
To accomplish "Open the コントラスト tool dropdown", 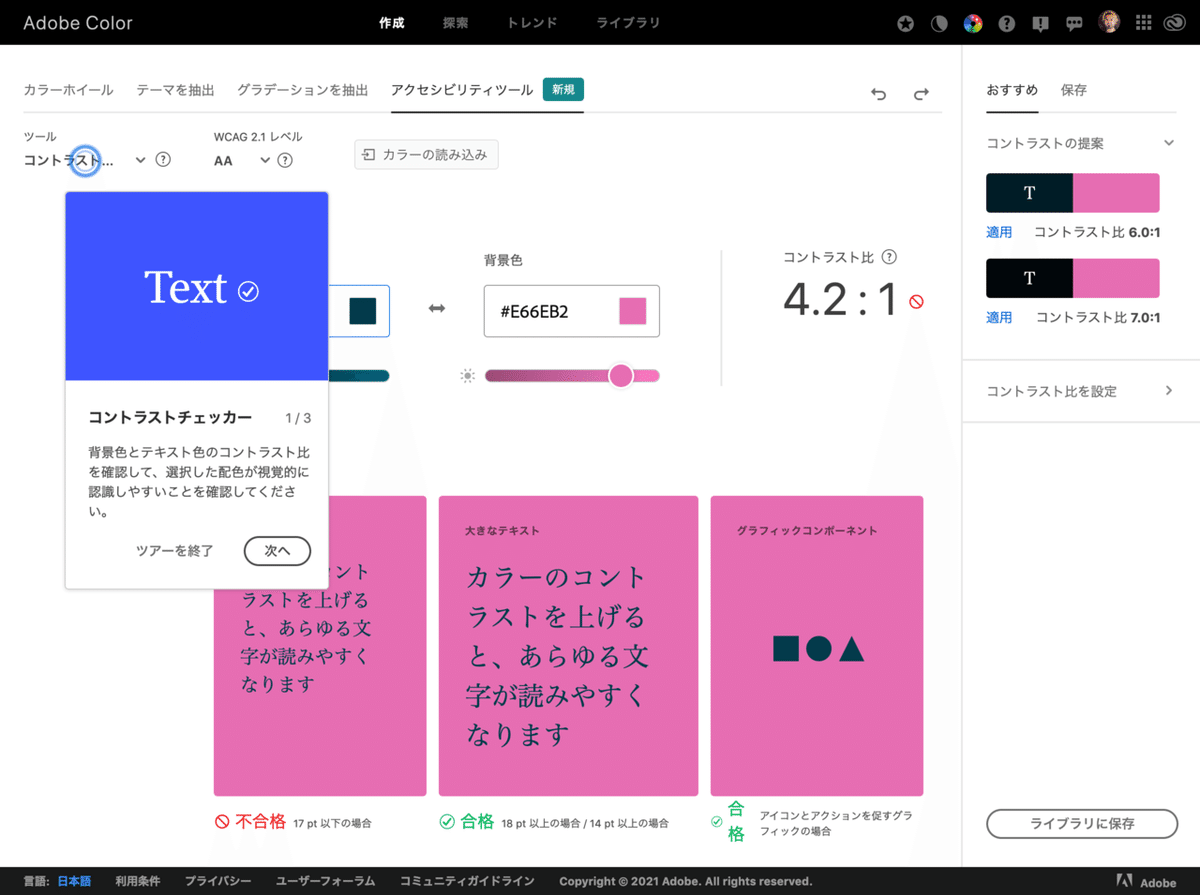I will pyautogui.click(x=85, y=160).
